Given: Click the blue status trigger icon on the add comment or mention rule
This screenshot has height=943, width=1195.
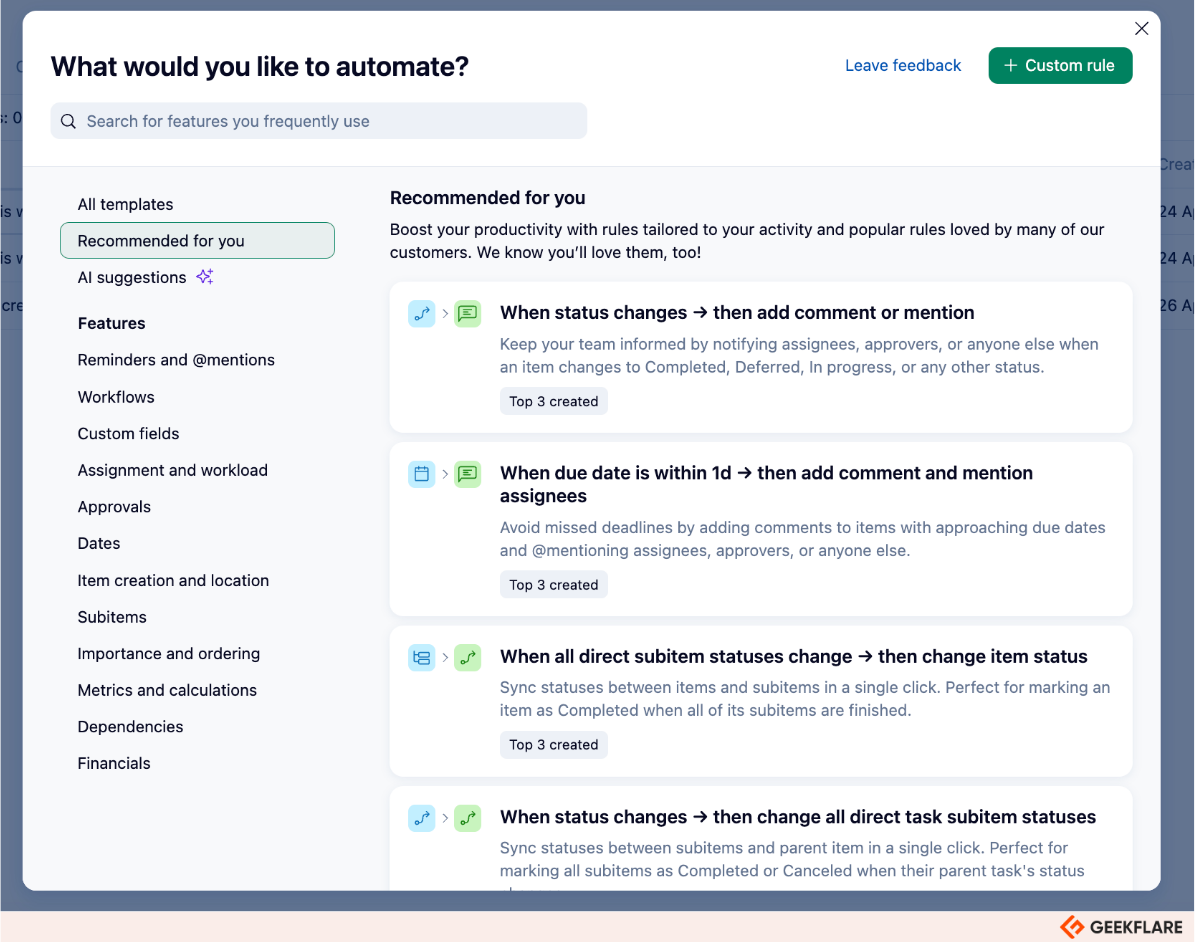Looking at the screenshot, I should pos(421,313).
